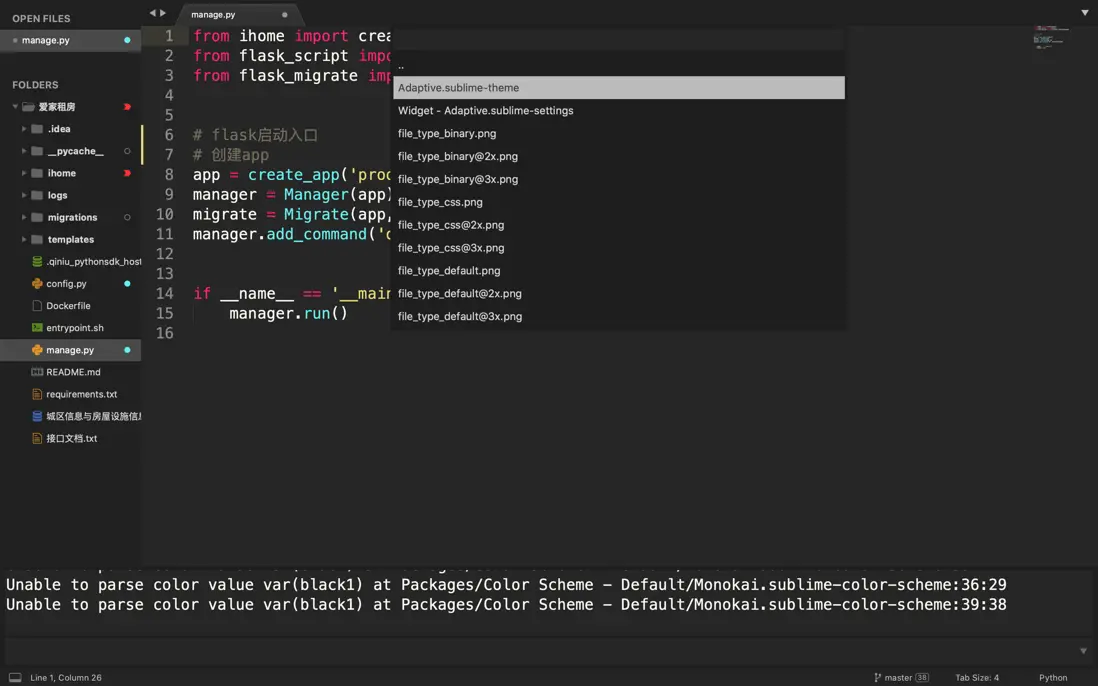1098x686 pixels.
Task: Change the Python syntax selector
Action: click(x=1052, y=678)
